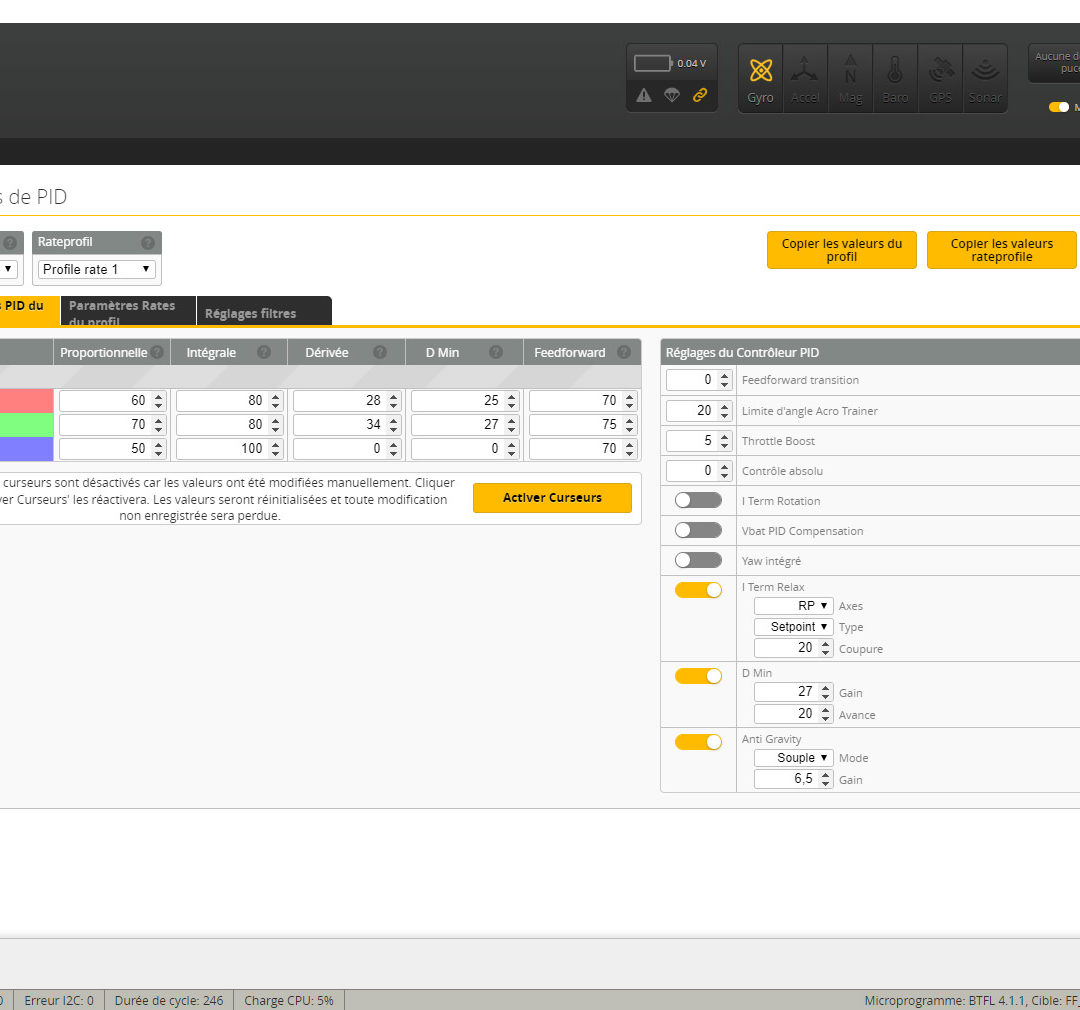
Task: Open the Setpoint Type dropdown
Action: click(793, 626)
